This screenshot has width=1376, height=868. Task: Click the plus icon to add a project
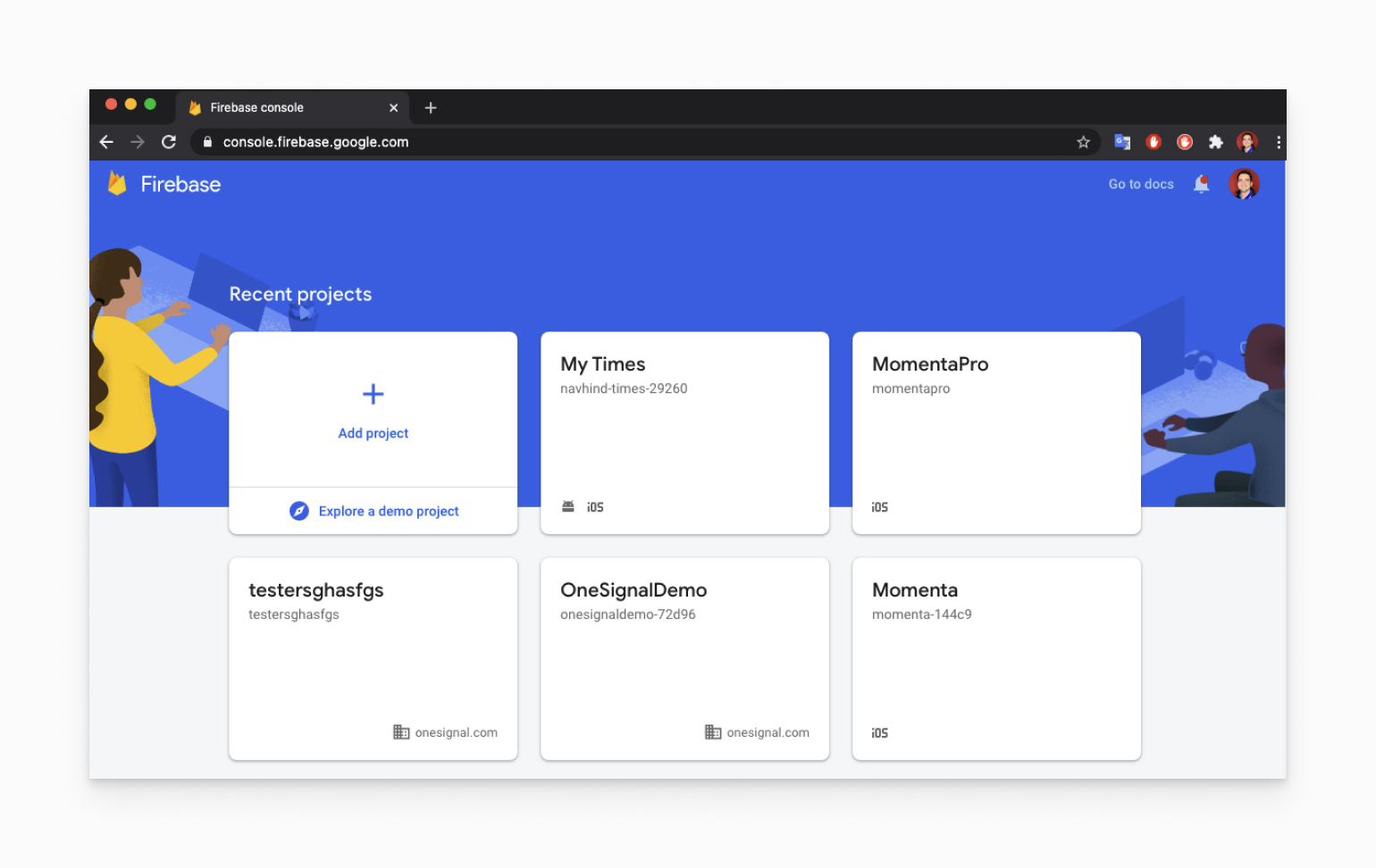point(373,394)
